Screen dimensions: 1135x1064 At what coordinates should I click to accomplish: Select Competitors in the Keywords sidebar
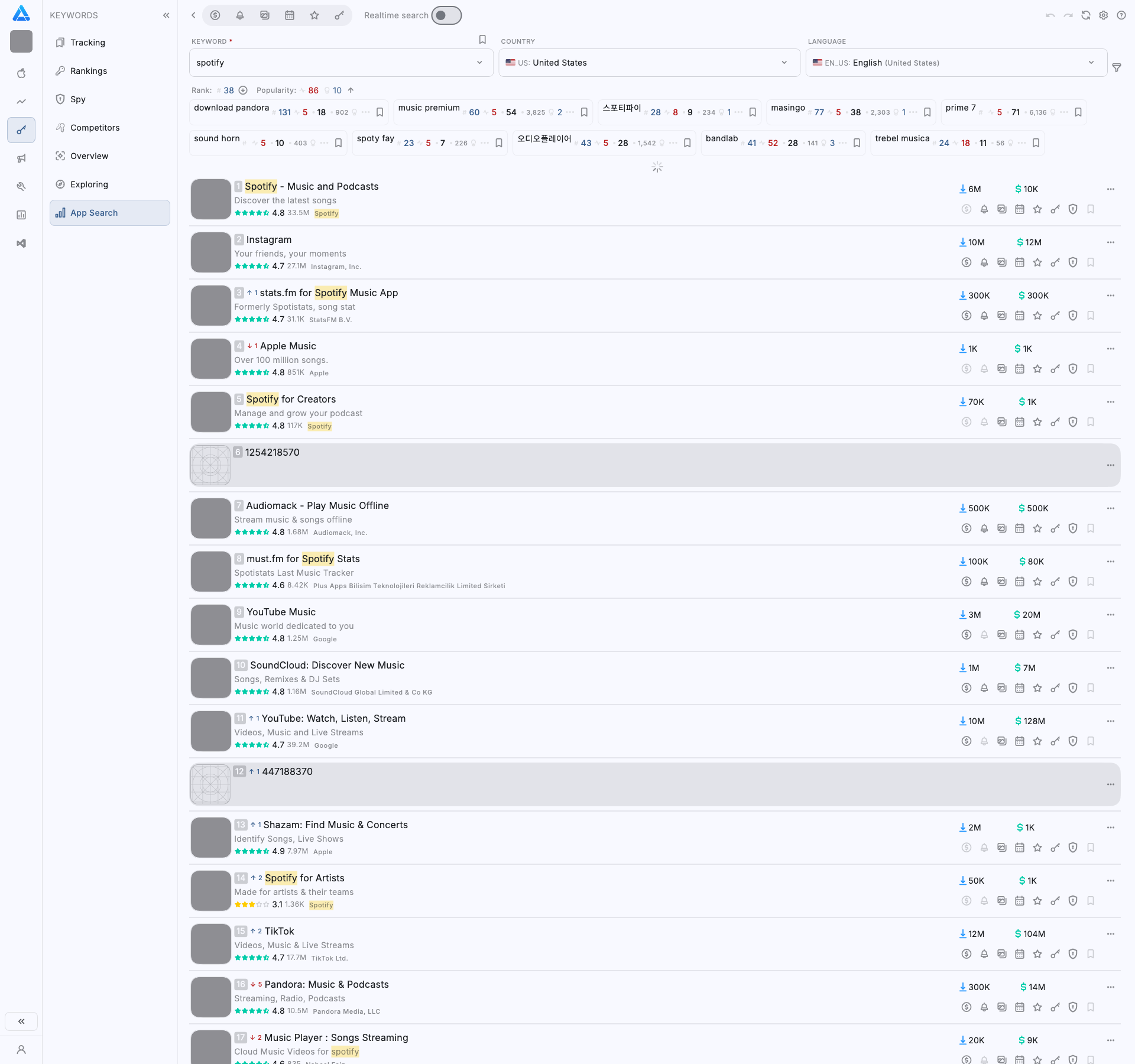coord(95,128)
